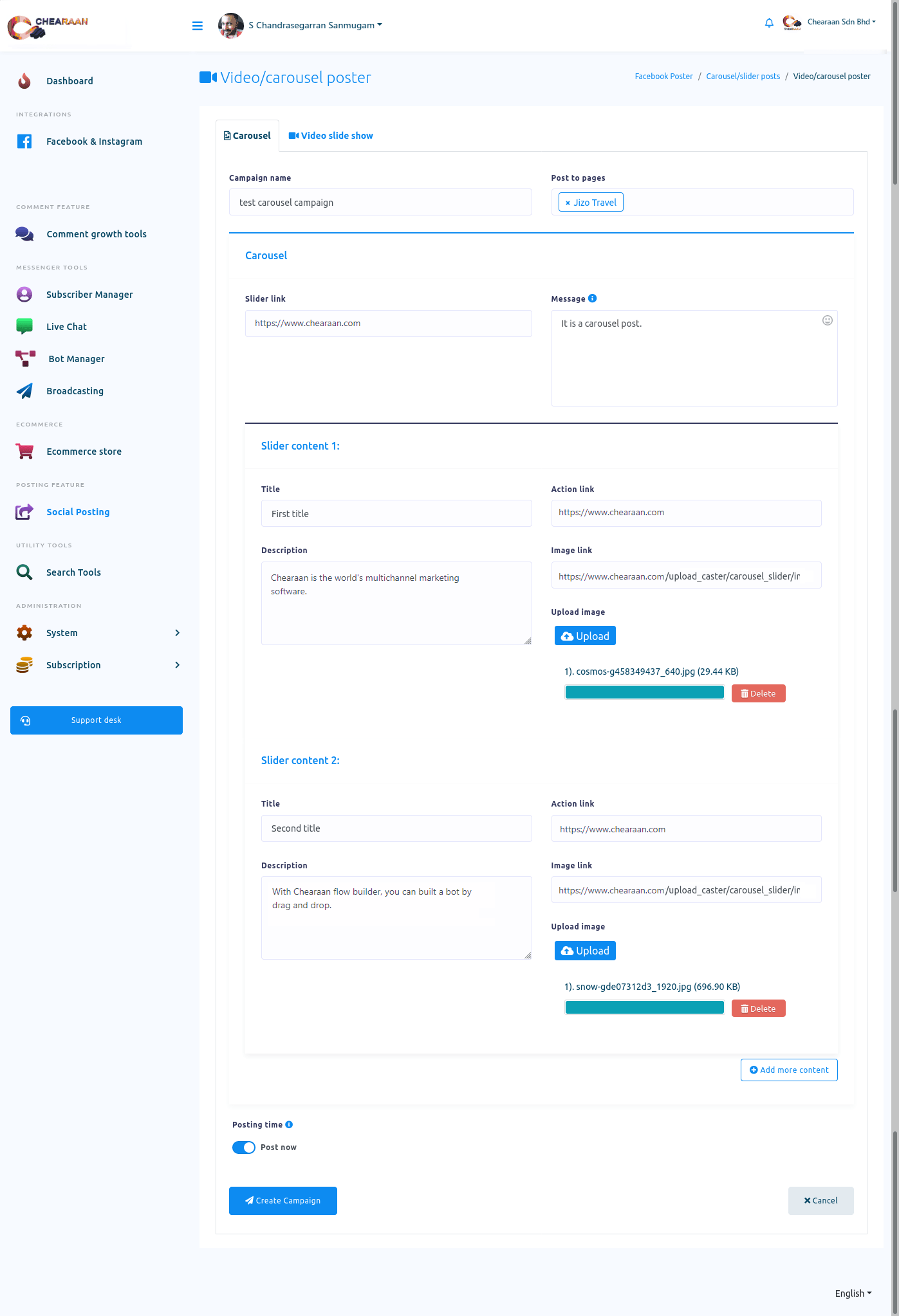The image size is (899, 1316).
Task: Switch to the Video slide show tab
Action: [x=331, y=136]
